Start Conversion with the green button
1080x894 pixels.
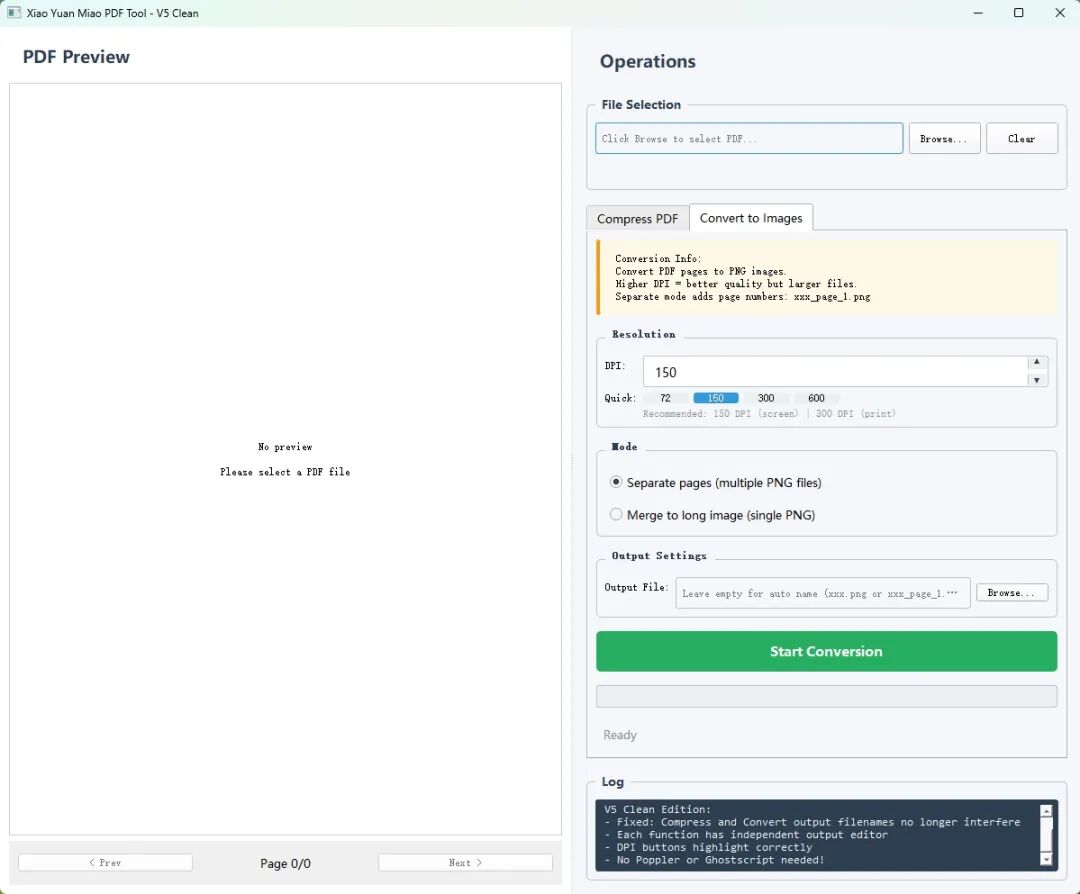pyautogui.click(x=826, y=651)
